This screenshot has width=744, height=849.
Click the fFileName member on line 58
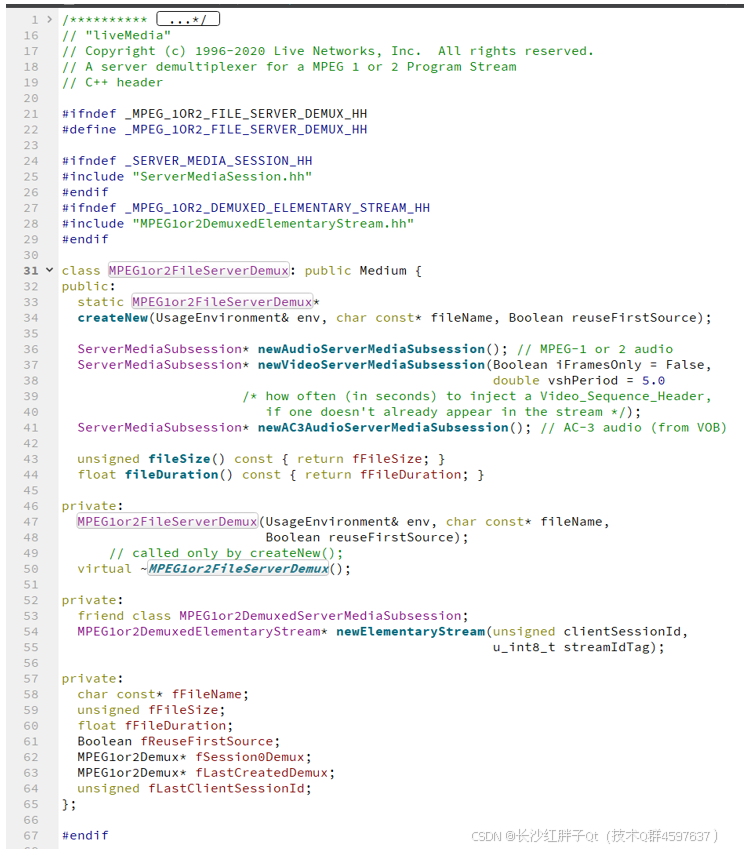coord(206,695)
